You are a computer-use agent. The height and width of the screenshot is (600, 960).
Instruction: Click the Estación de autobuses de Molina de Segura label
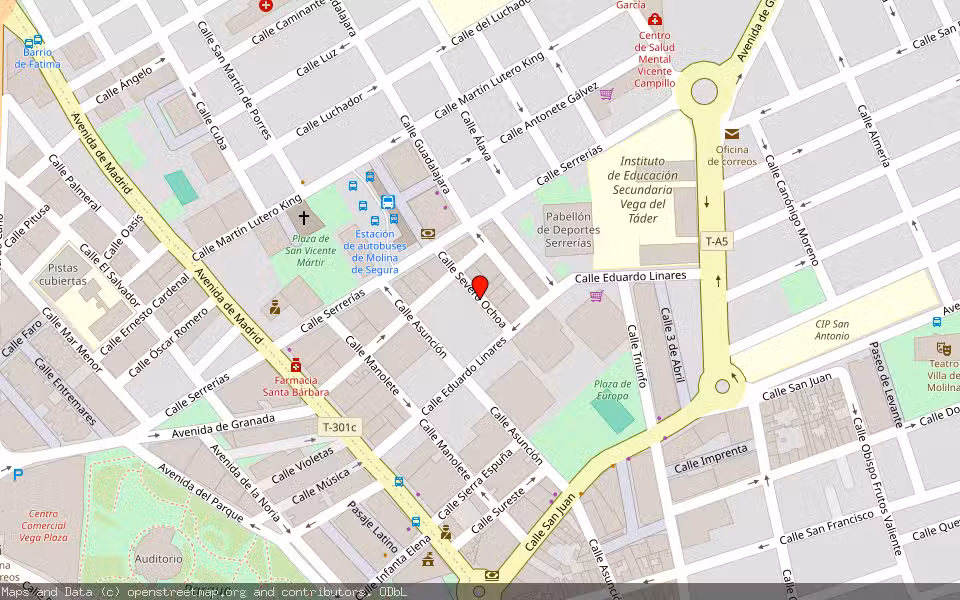coord(375,252)
